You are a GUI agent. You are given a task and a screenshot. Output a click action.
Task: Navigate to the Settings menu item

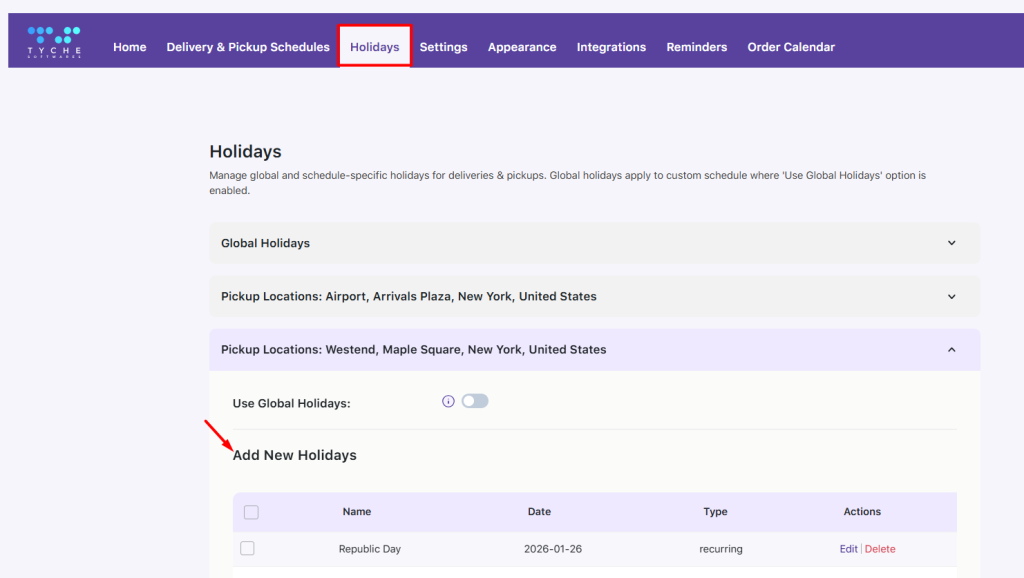(443, 46)
